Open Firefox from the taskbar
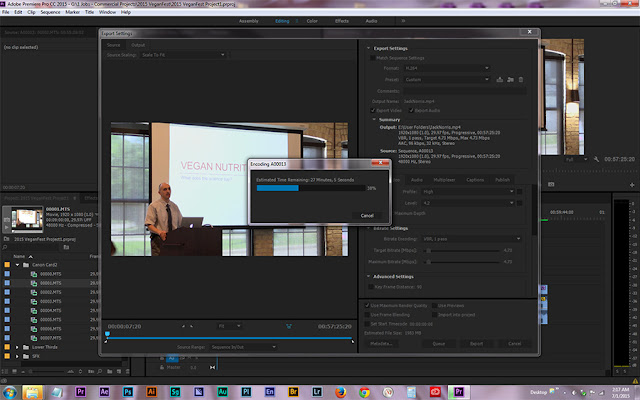 pyautogui.click(x=341, y=392)
